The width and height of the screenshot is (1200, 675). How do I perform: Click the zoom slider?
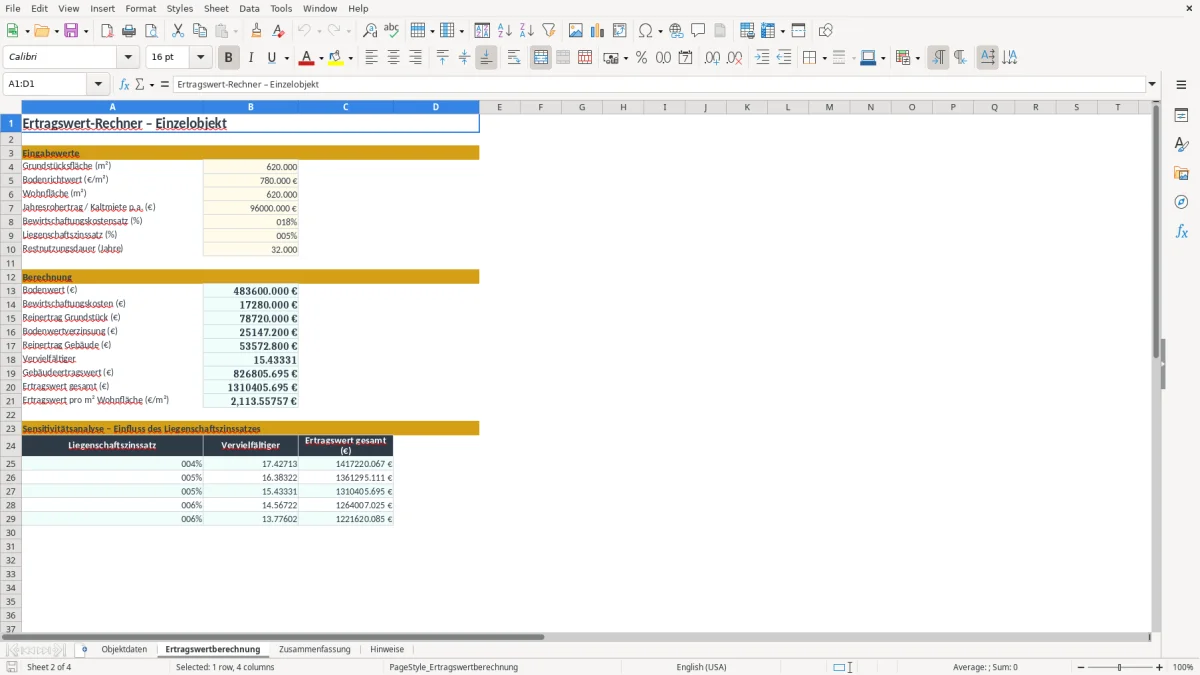(x=1119, y=667)
